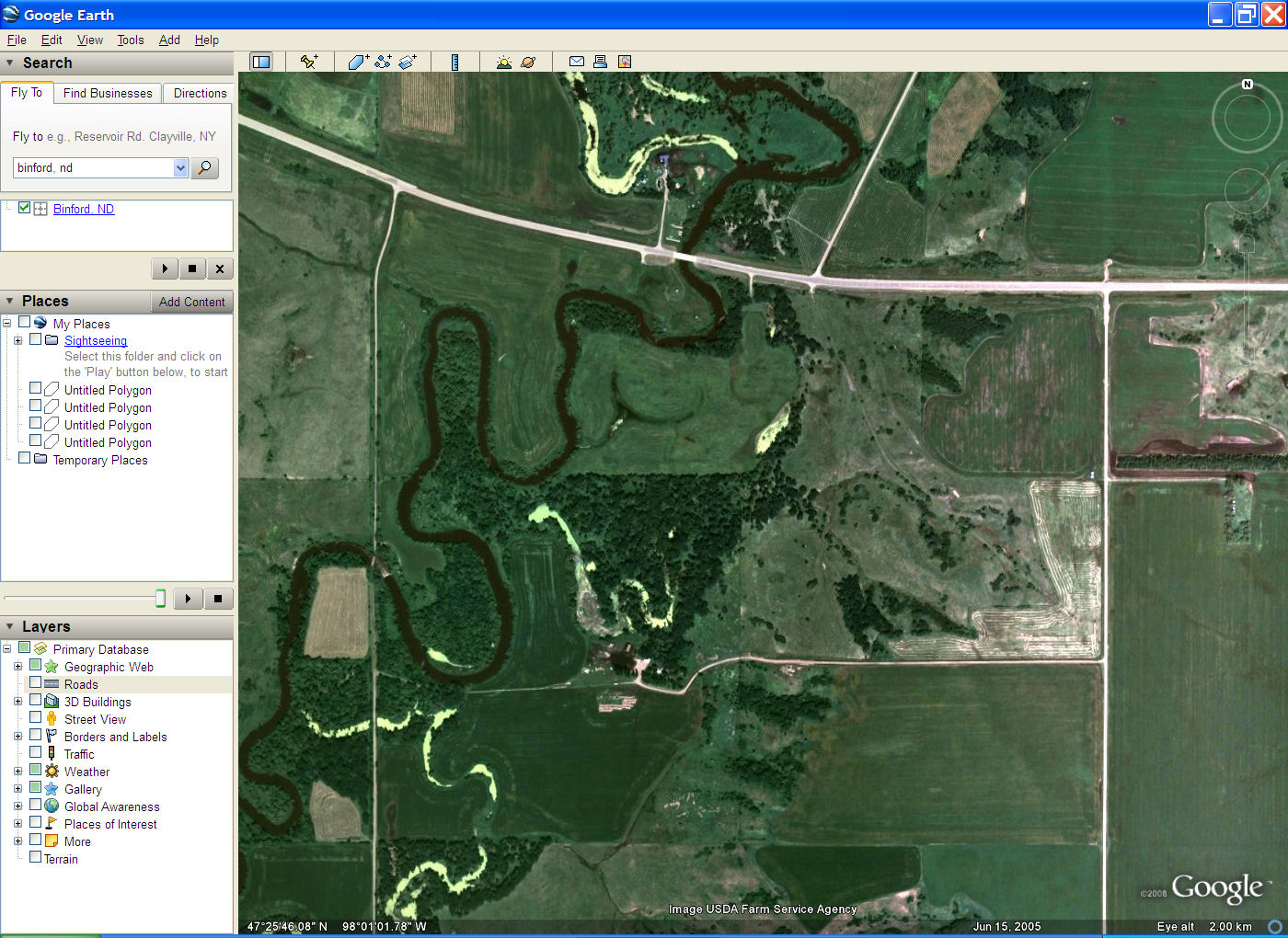1288x938 pixels.
Task: Click the compass North indicator
Action: (x=1248, y=84)
